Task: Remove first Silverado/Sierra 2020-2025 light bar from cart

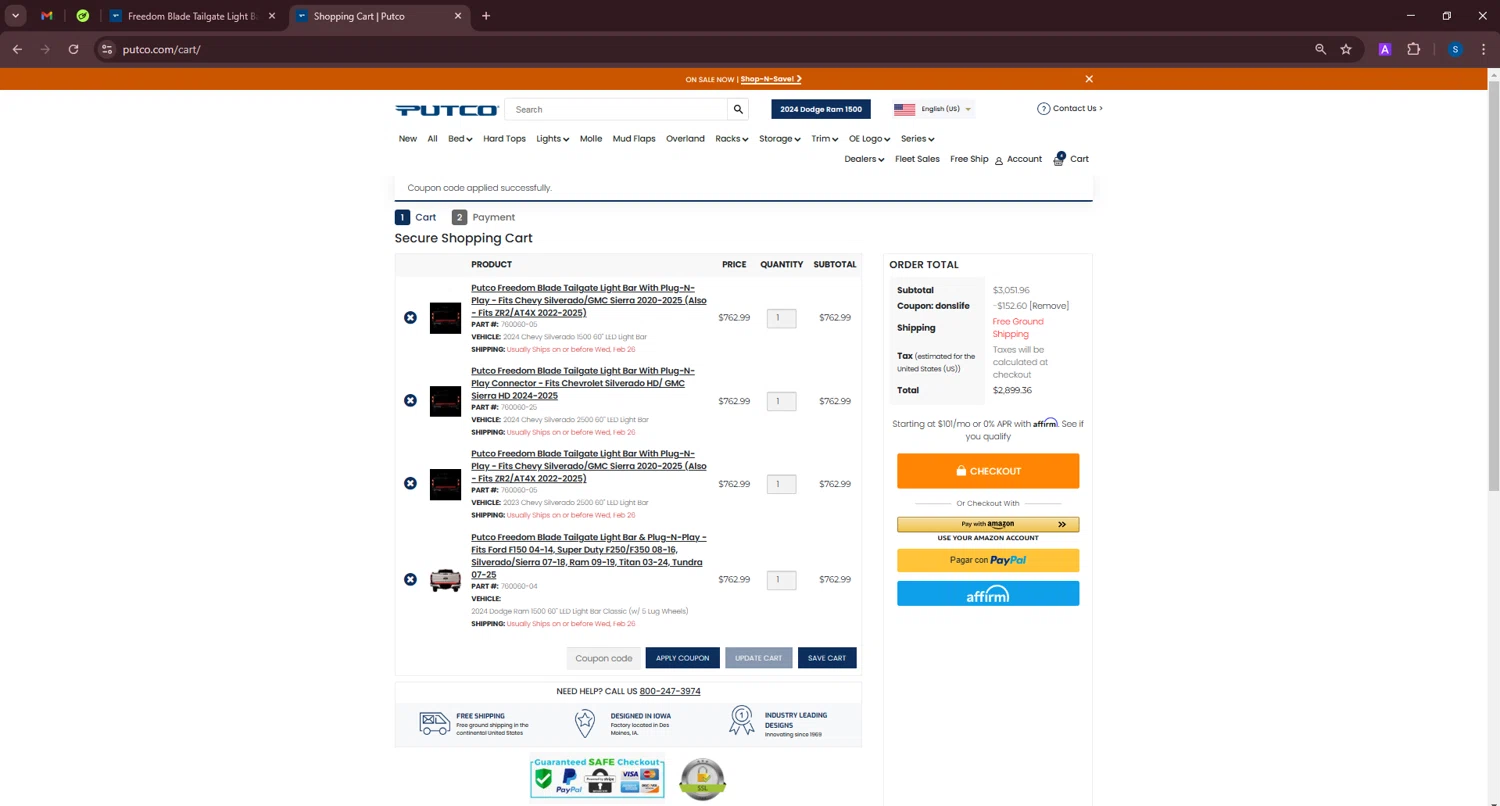Action: [x=410, y=318]
